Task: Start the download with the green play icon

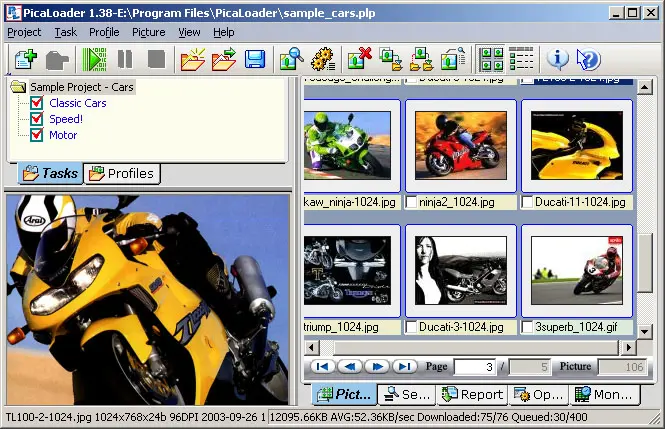Action: click(x=95, y=59)
